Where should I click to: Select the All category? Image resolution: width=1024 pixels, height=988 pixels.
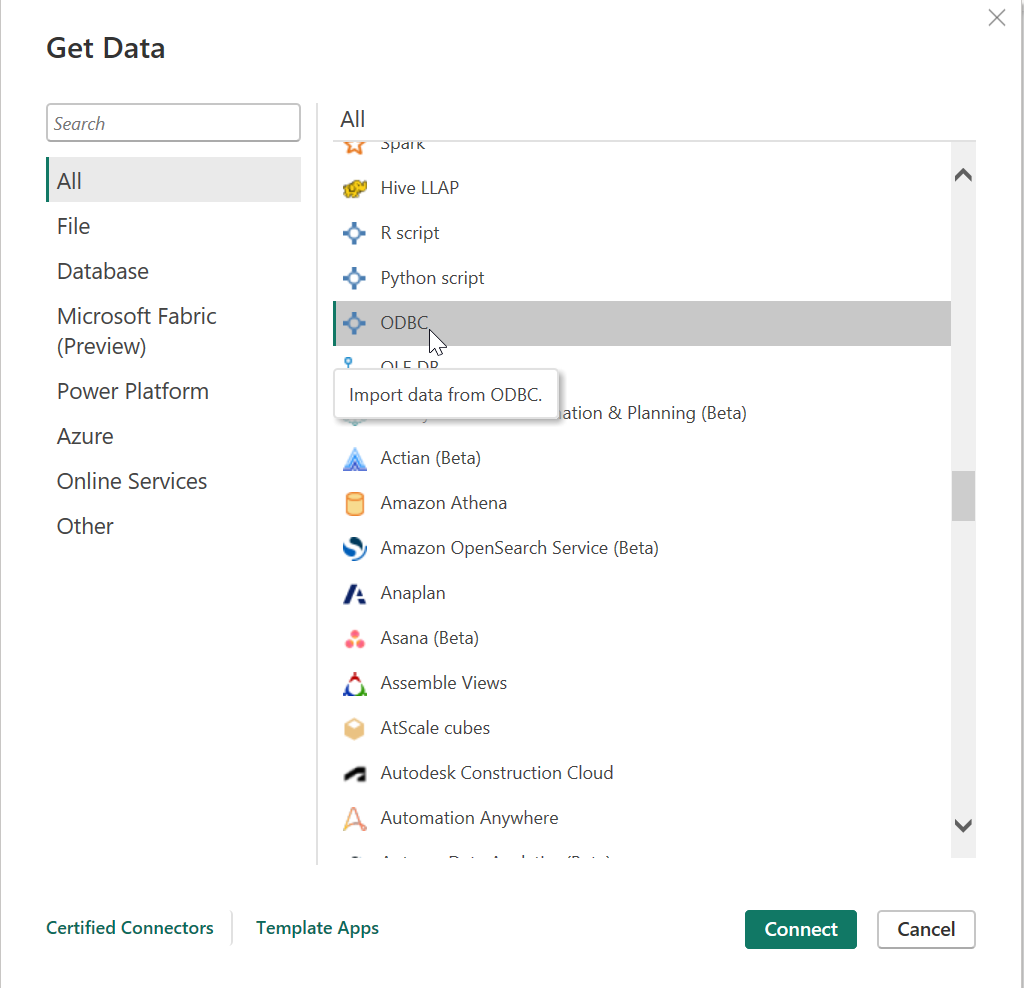174,181
